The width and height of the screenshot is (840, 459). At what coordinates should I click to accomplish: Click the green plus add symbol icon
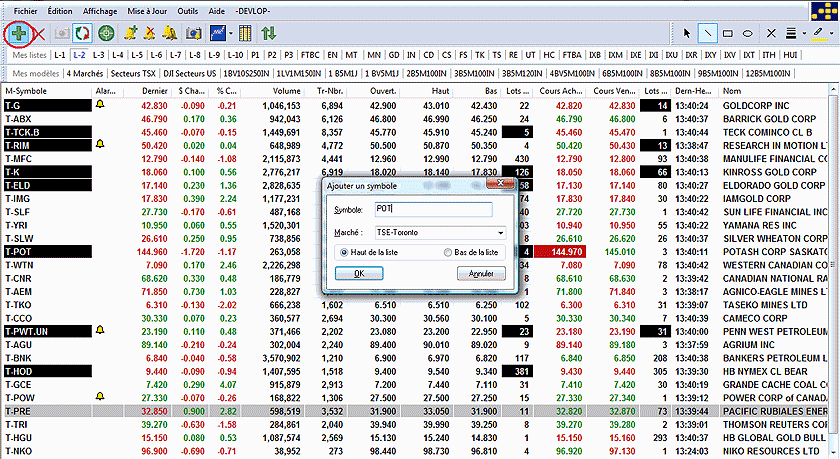click(x=19, y=34)
